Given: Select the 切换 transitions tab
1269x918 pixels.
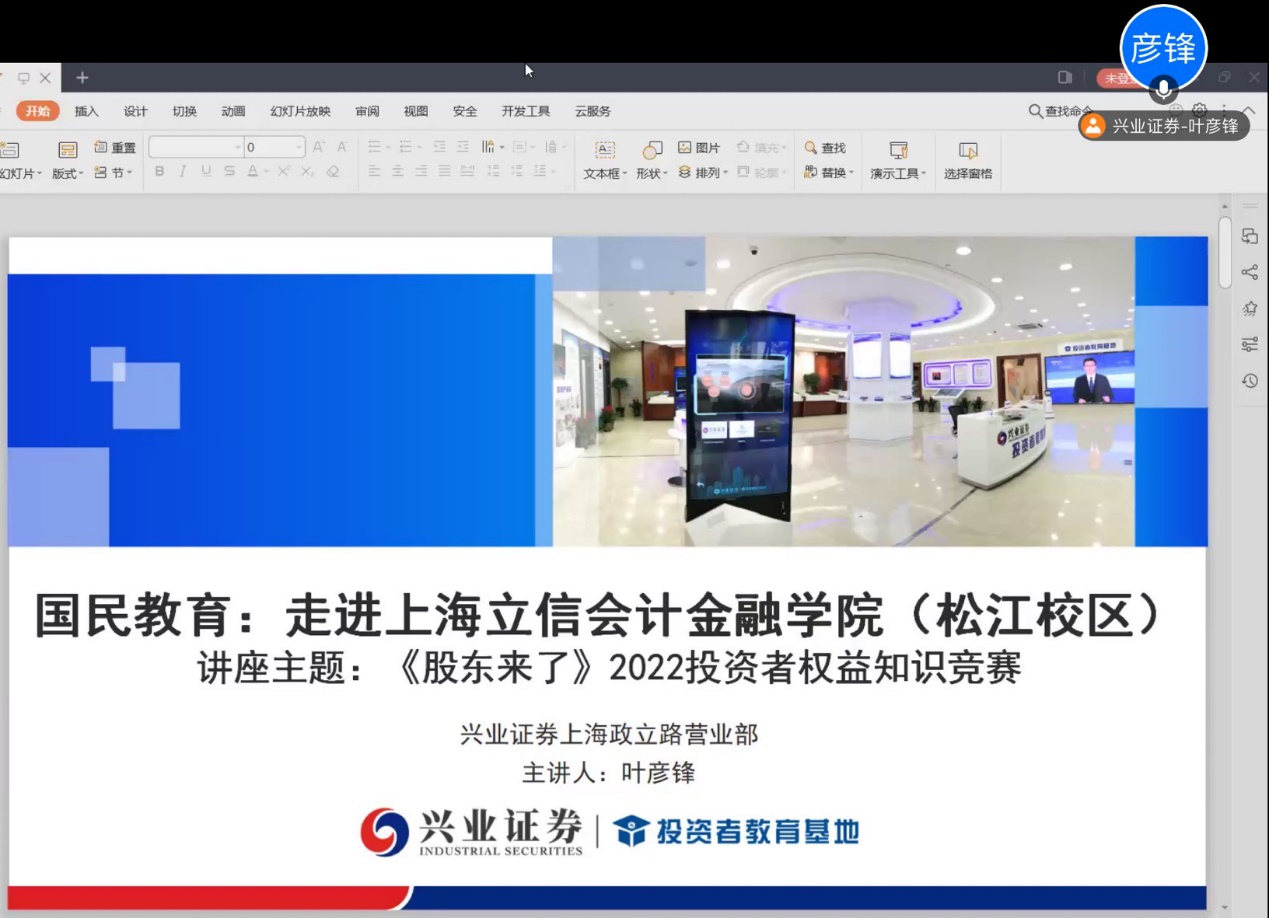Looking at the screenshot, I should (x=185, y=111).
